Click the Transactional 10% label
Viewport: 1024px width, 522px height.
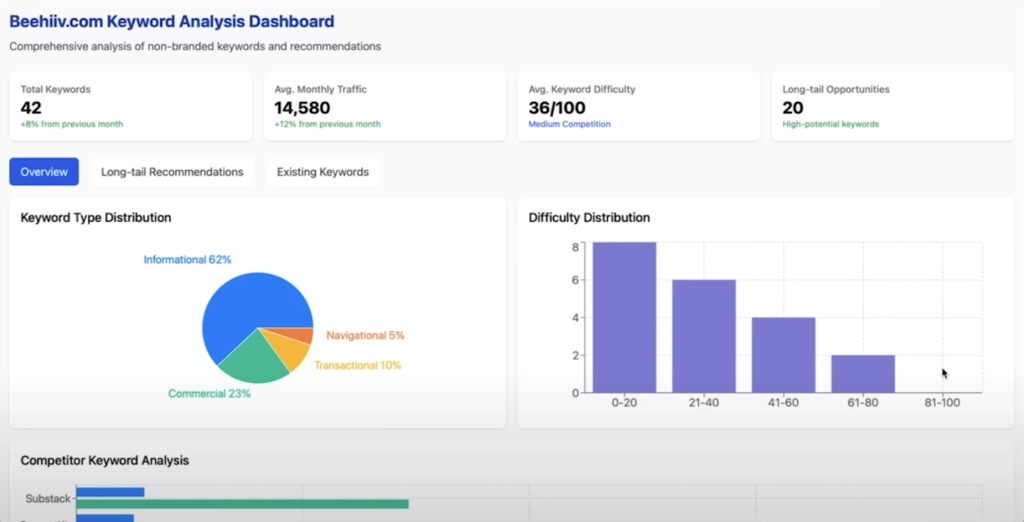point(358,365)
